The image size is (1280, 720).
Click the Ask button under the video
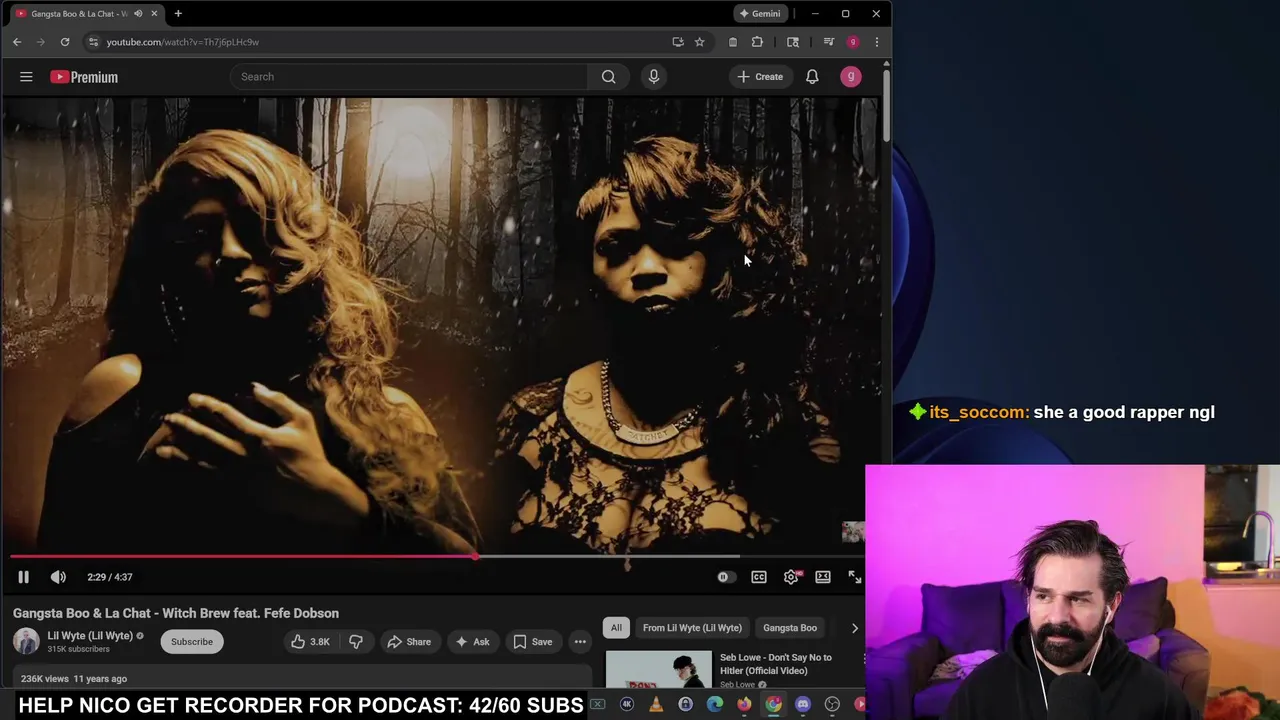click(x=471, y=642)
